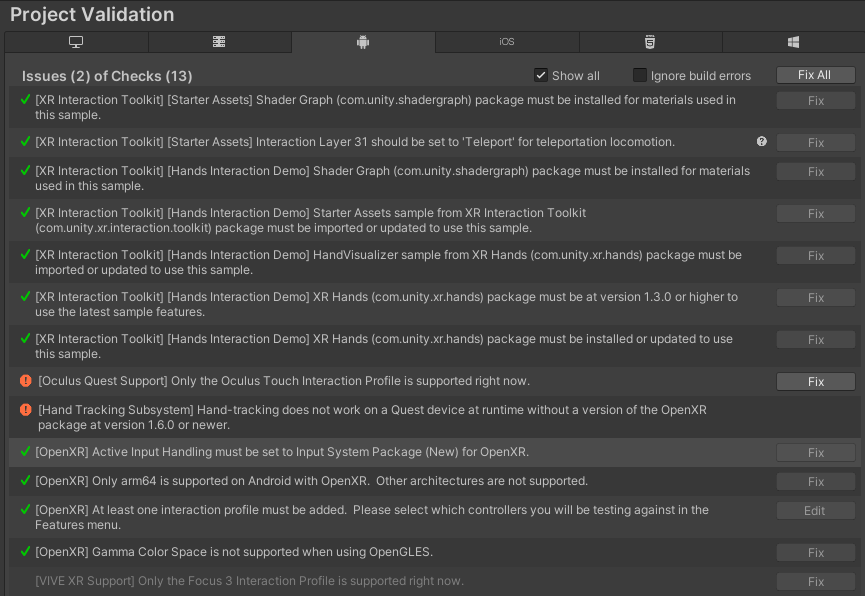
Task: Fix the arm64 architecture issue
Action: point(814,481)
